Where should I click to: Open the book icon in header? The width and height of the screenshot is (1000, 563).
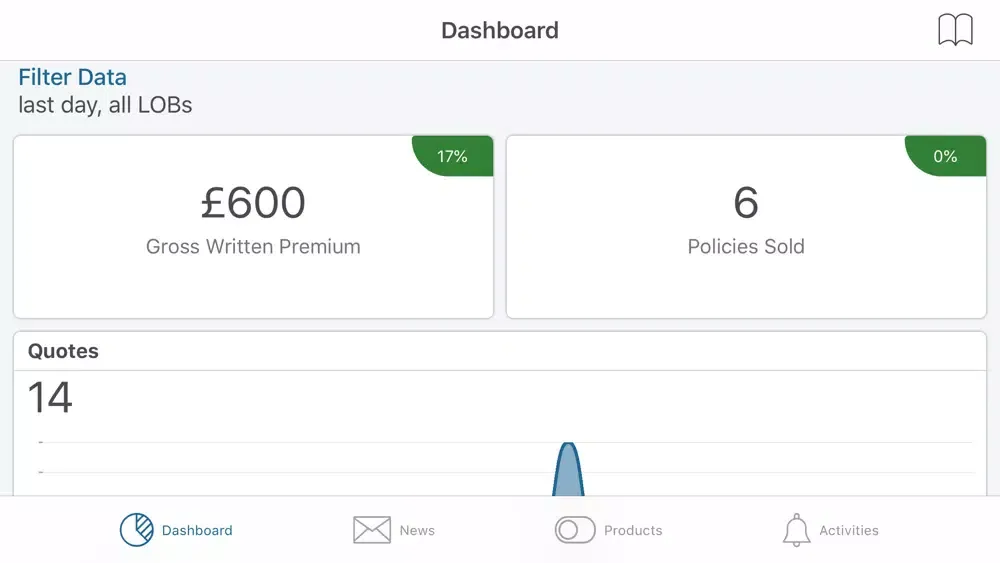click(x=955, y=30)
